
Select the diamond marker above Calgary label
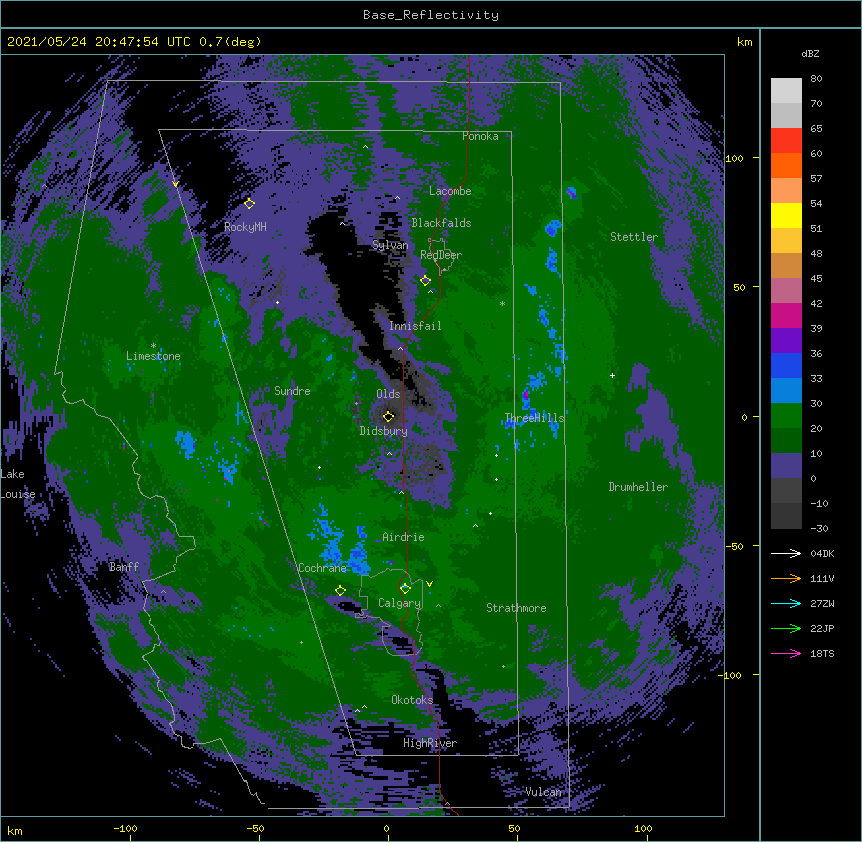[x=405, y=589]
